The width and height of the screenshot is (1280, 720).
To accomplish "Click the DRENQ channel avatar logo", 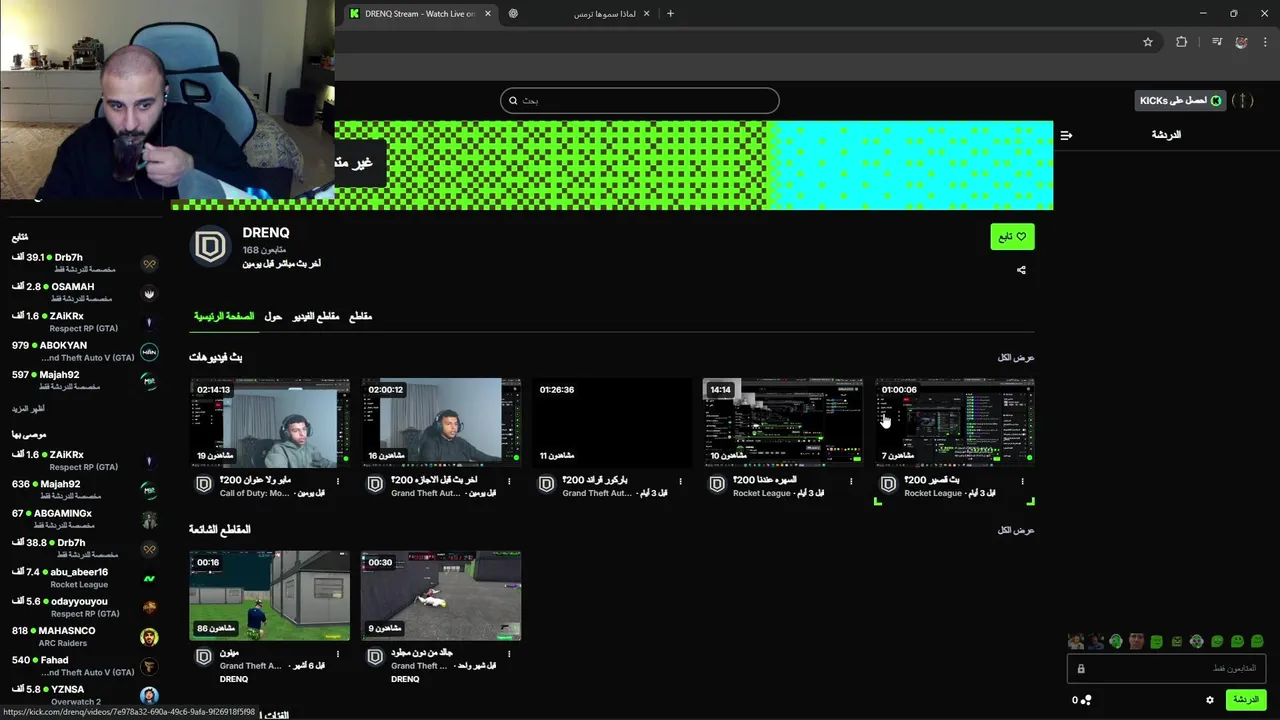I will [211, 246].
